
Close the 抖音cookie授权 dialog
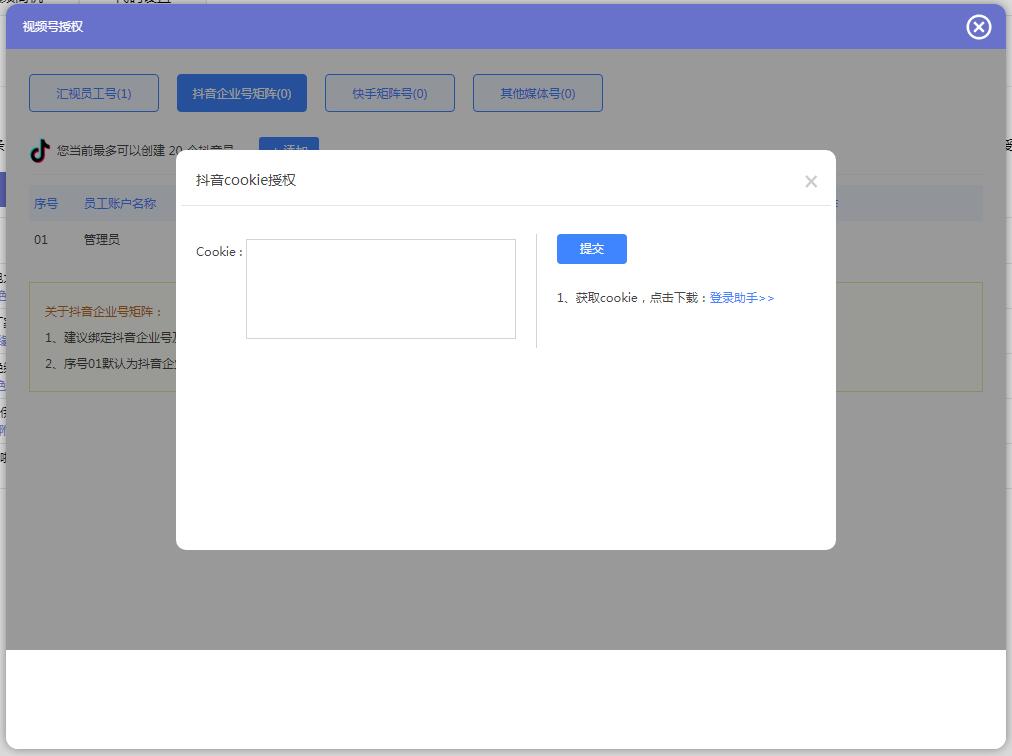click(811, 181)
